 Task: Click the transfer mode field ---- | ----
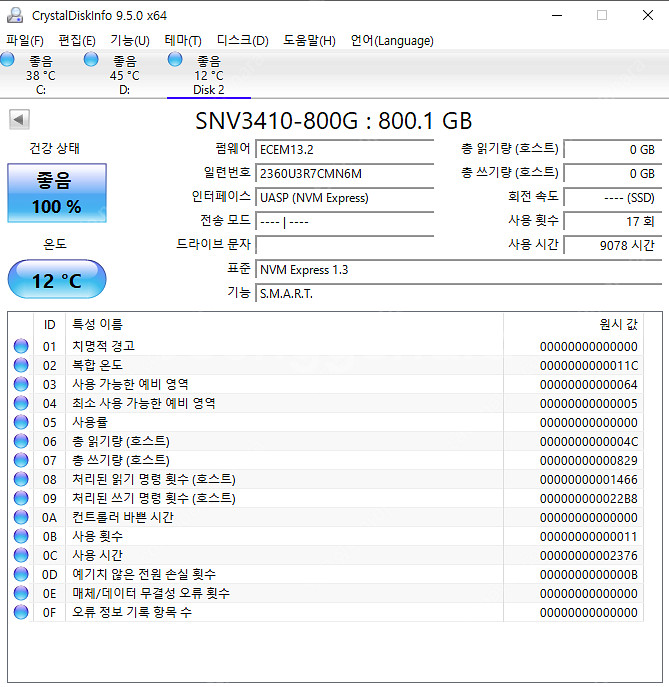point(345,222)
